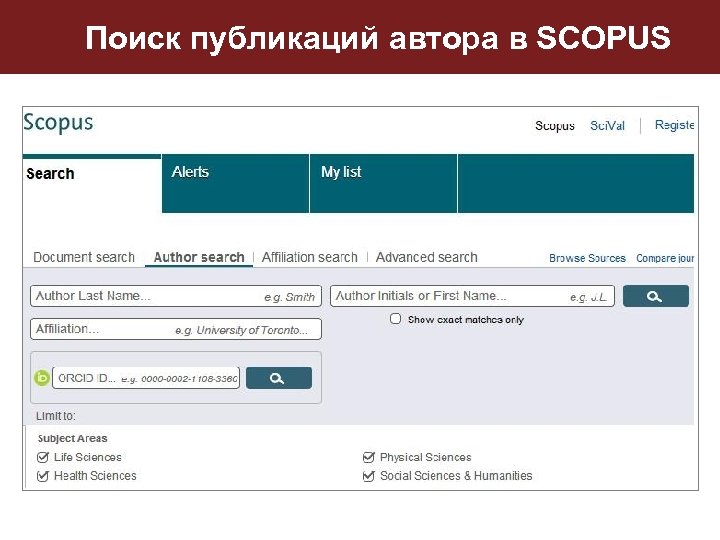Image resolution: width=720 pixels, height=540 pixels.
Task: Uncheck Social Sciences & Humanities checkbox
Action: (368, 476)
